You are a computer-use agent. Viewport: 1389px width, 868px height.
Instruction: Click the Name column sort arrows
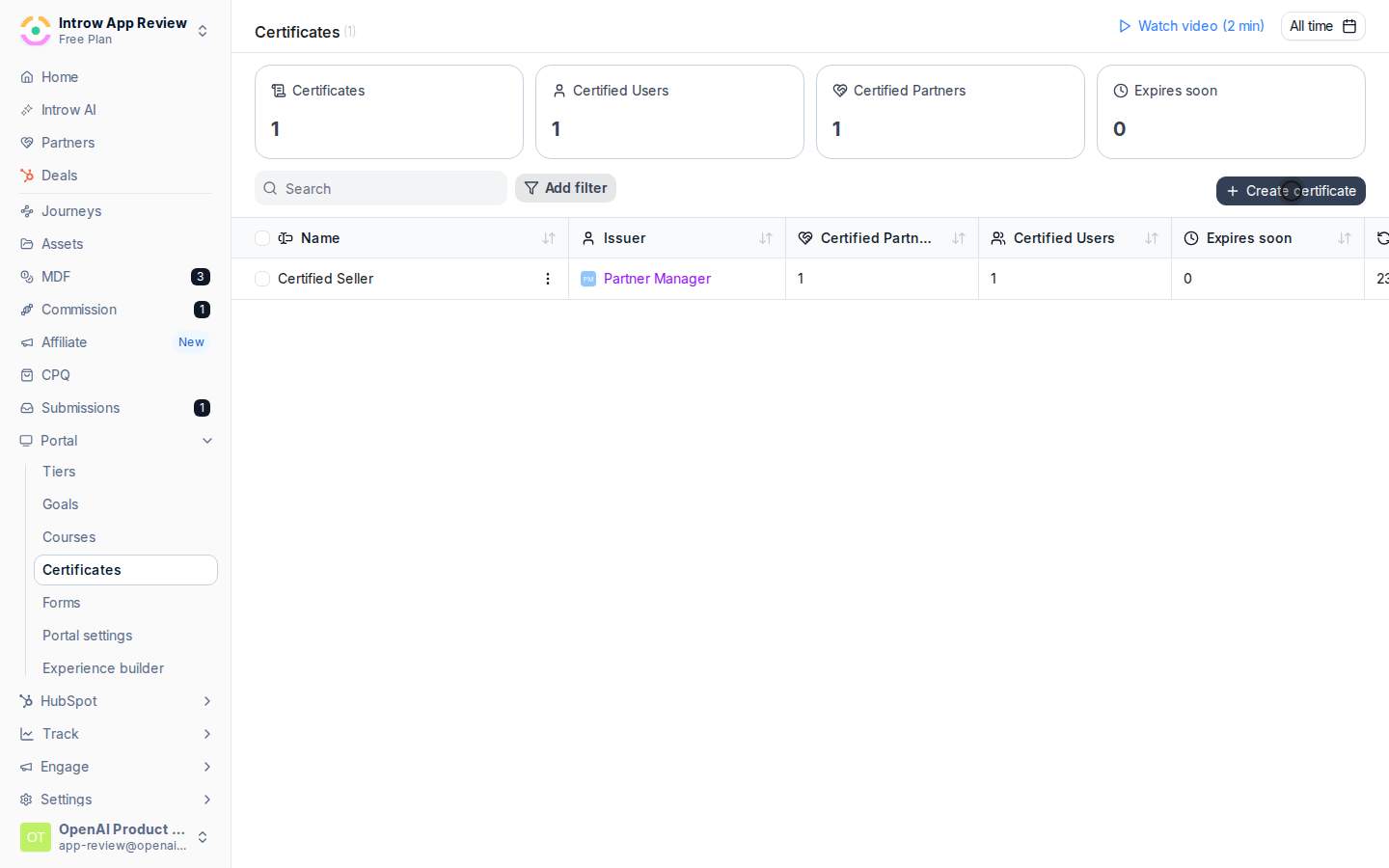click(549, 238)
